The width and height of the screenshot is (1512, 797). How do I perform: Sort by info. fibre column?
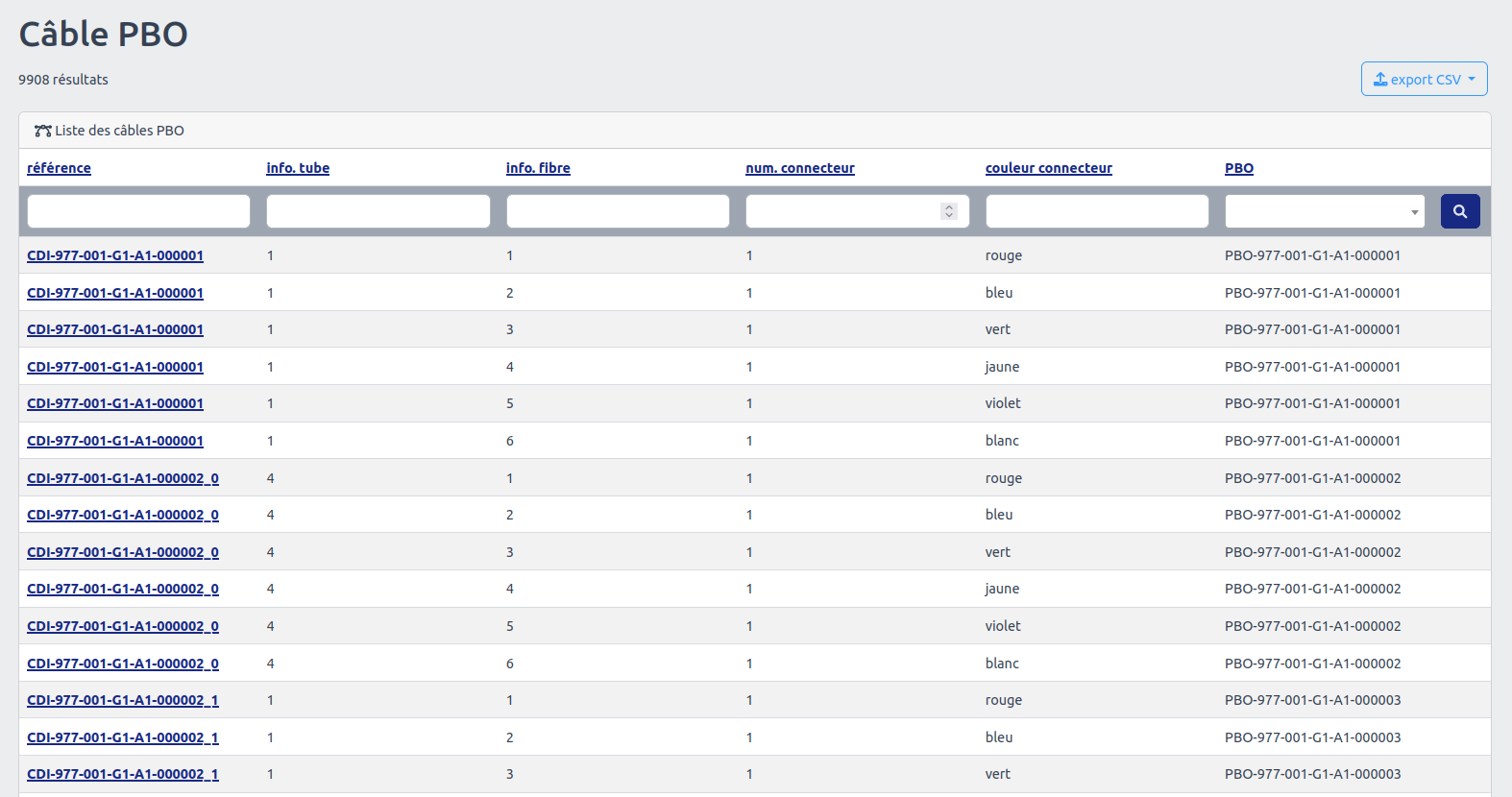pyautogui.click(x=538, y=168)
